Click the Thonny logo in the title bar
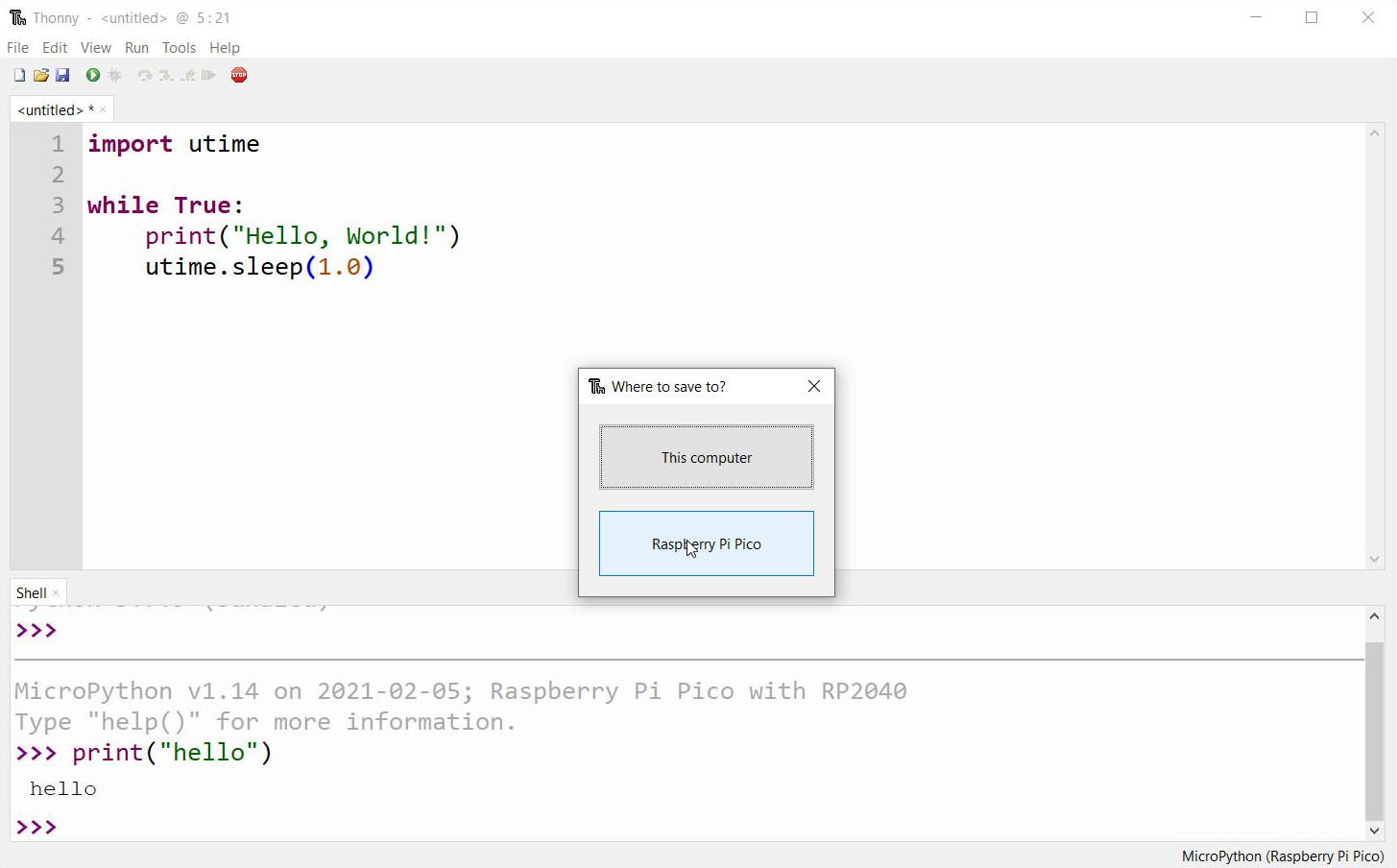The height and width of the screenshot is (868, 1397). [16, 17]
